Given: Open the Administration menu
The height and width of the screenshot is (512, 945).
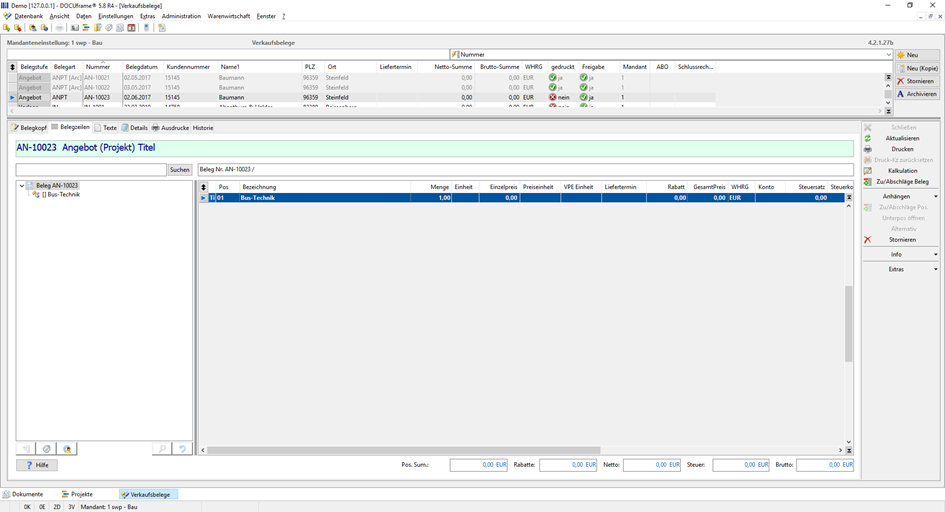Looking at the screenshot, I should pos(181,16).
